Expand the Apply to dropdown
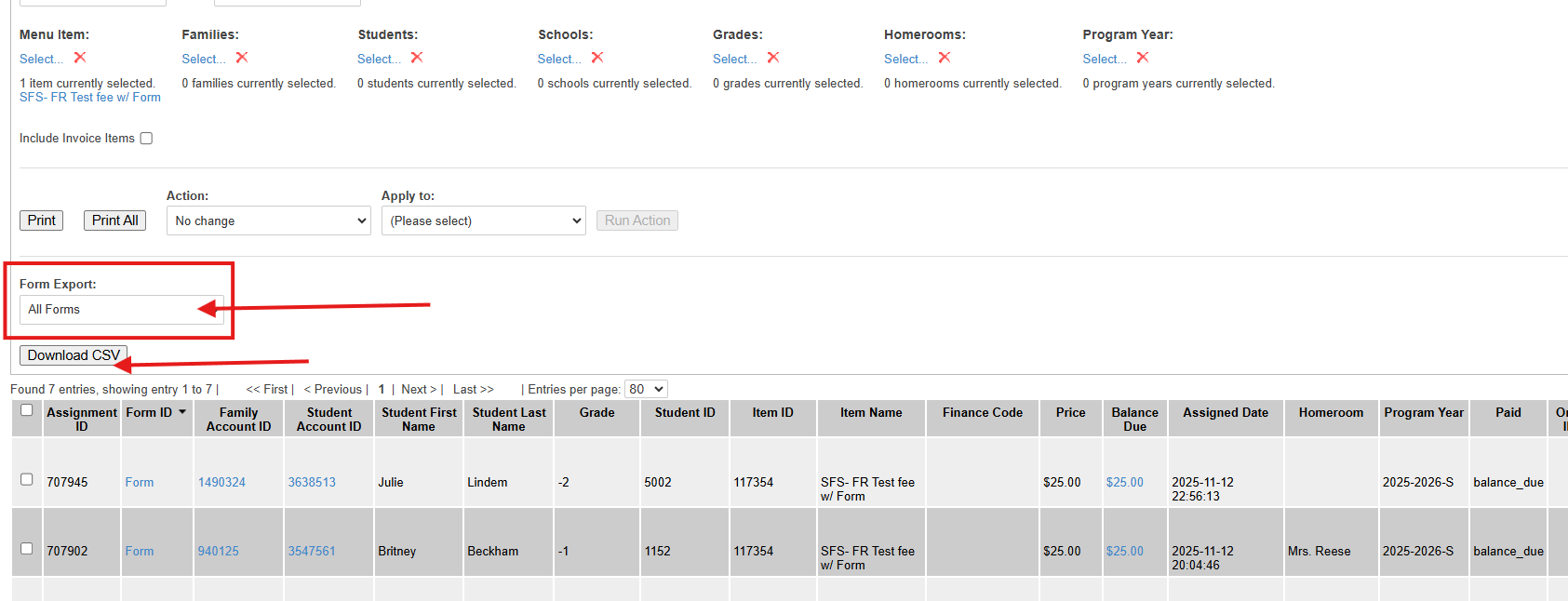The width and height of the screenshot is (1568, 601). 483,220
